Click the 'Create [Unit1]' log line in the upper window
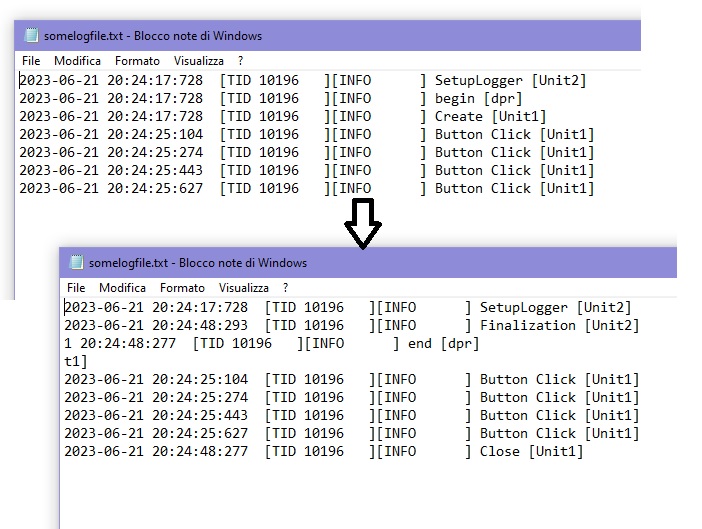The width and height of the screenshot is (702, 529). point(283,116)
